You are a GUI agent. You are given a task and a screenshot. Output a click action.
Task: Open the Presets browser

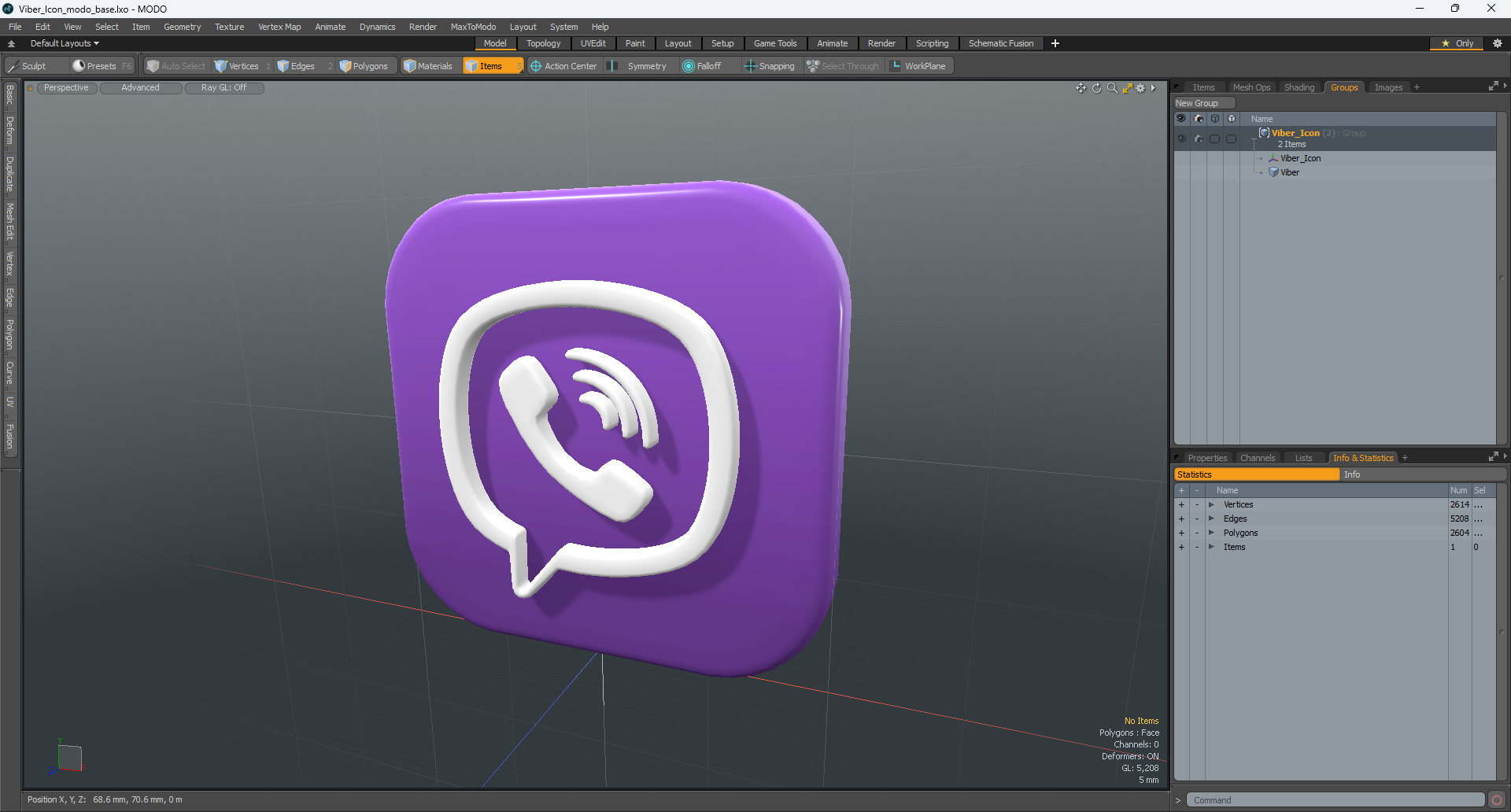pos(102,66)
